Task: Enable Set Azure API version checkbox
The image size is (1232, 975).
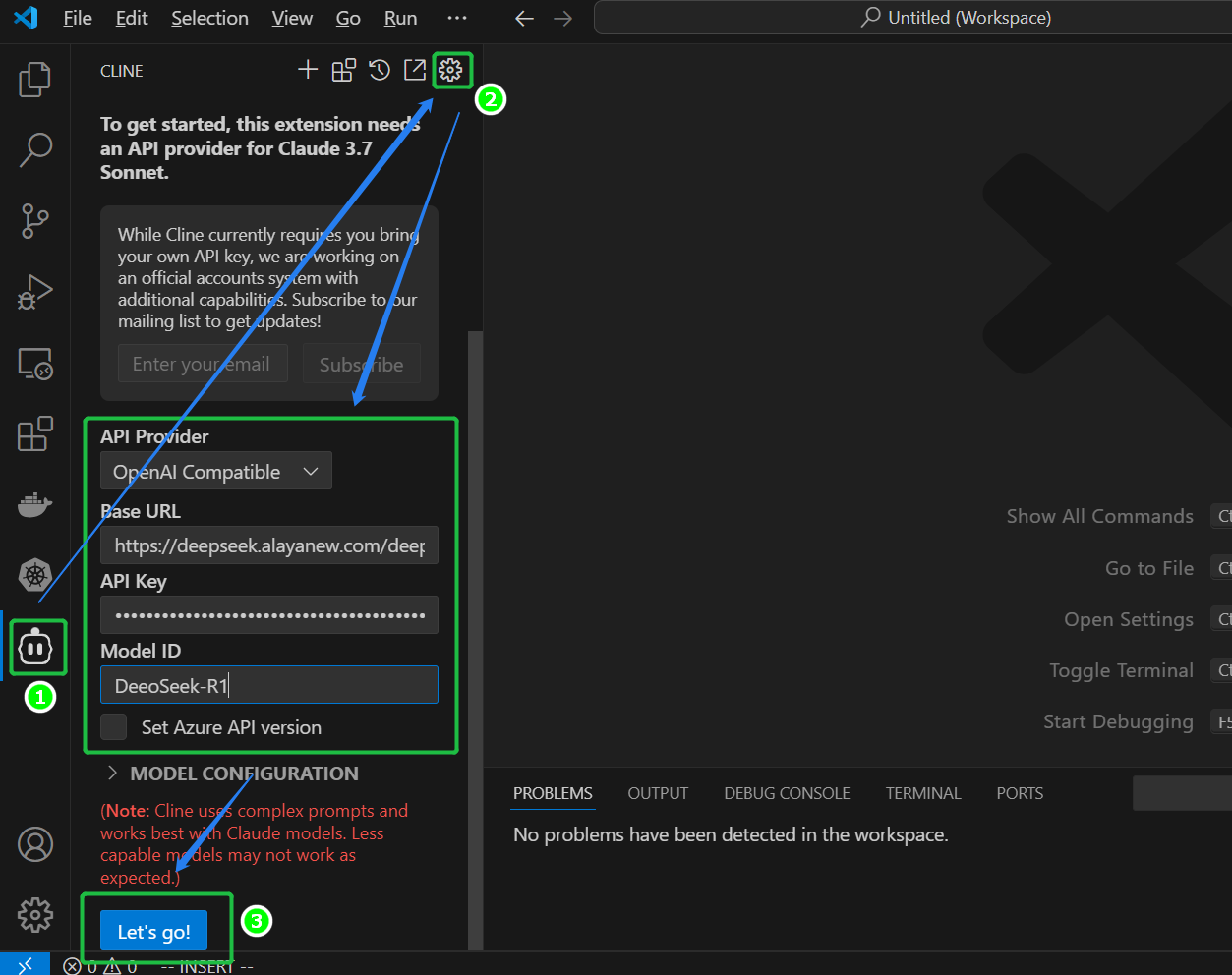Action: [114, 727]
